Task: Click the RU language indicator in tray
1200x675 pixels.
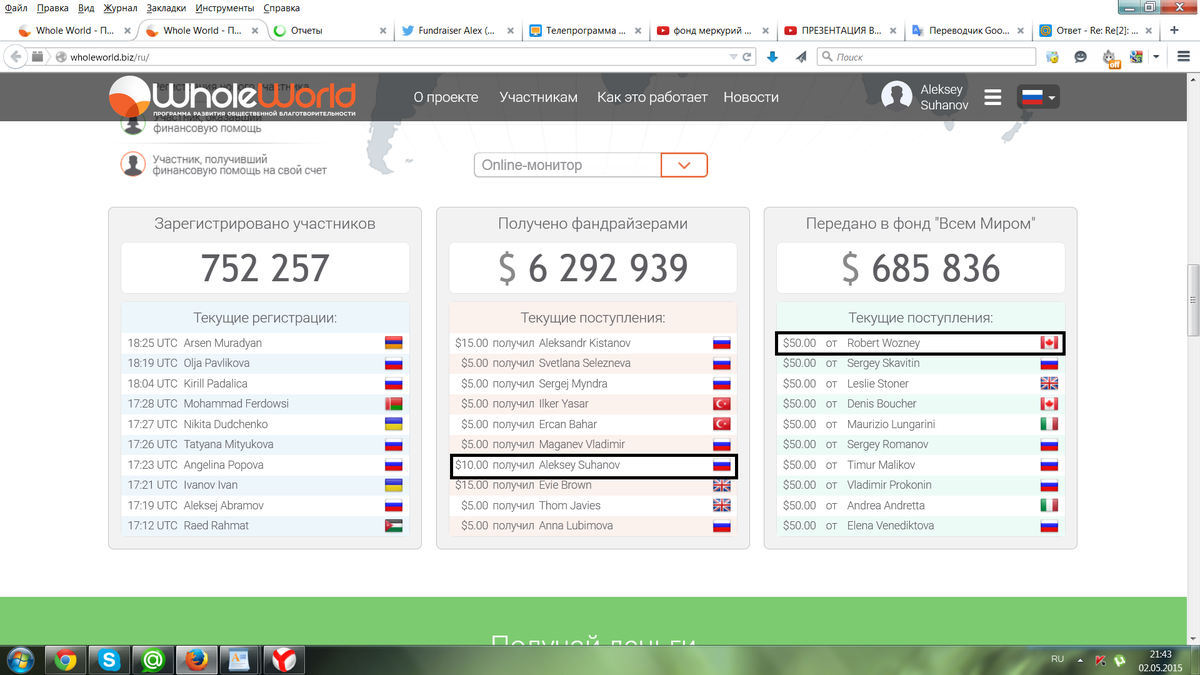Action: (1057, 660)
